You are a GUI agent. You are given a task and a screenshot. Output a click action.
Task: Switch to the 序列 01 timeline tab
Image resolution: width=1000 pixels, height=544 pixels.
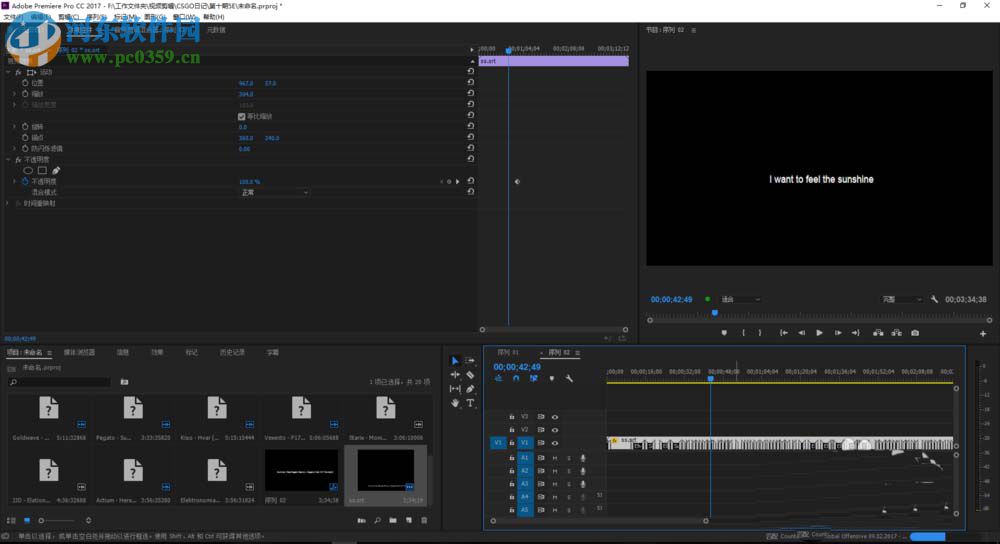tap(509, 353)
